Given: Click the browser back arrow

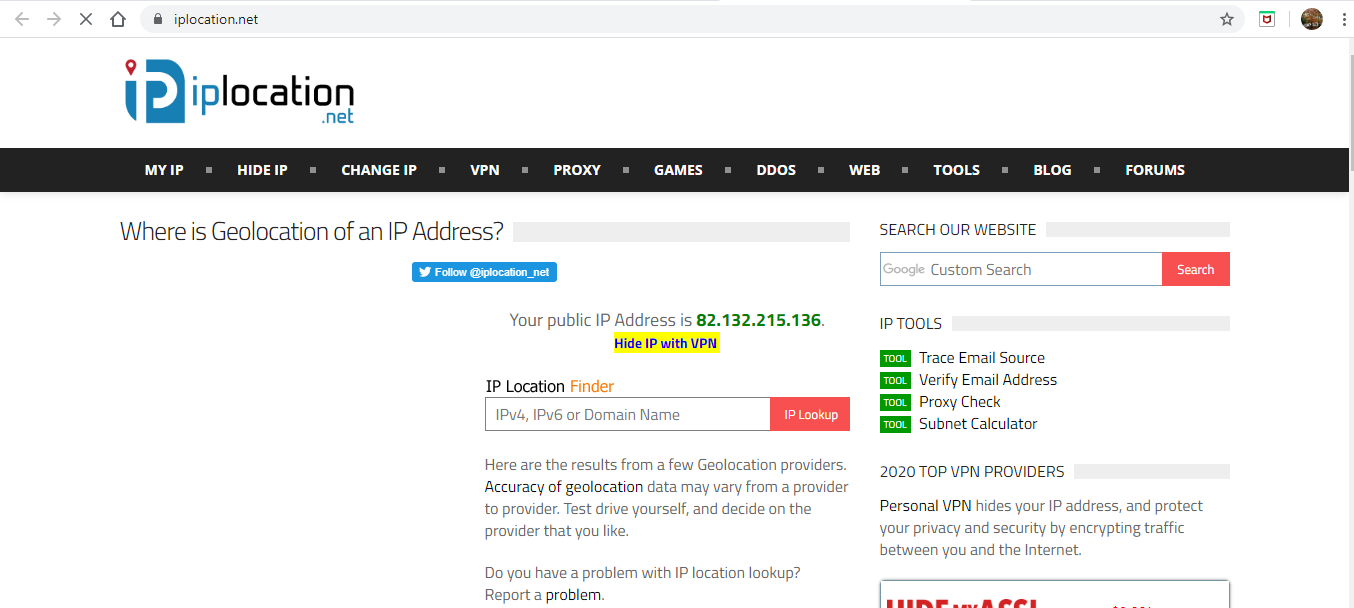Looking at the screenshot, I should point(22,19).
